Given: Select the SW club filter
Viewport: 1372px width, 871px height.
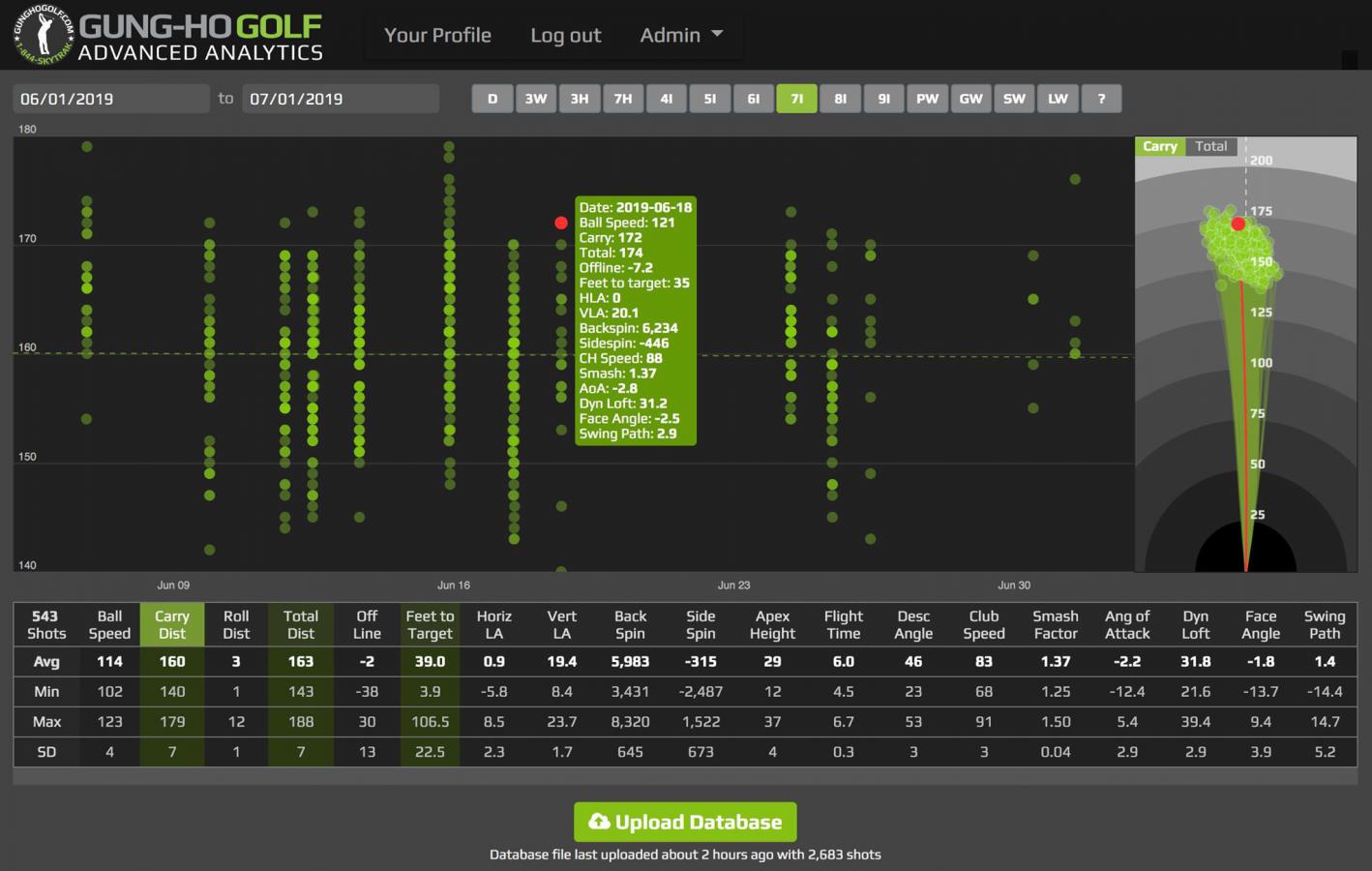Looking at the screenshot, I should 1015,99.
